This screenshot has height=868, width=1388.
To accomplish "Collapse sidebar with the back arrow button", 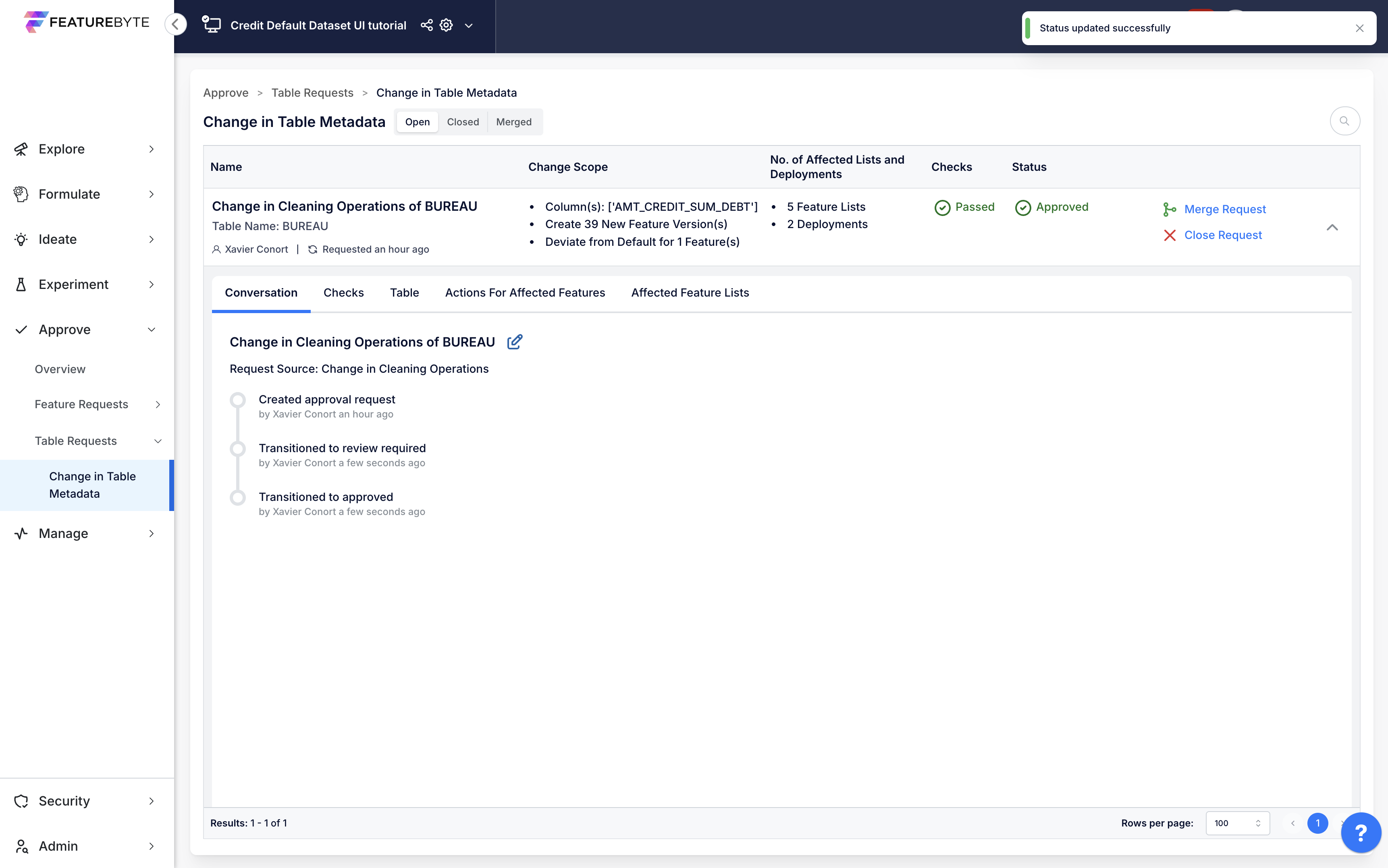I will coord(176,24).
